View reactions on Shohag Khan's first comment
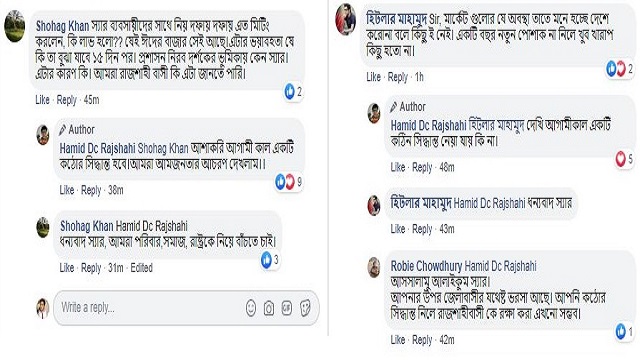The image size is (640, 360). click(293, 91)
